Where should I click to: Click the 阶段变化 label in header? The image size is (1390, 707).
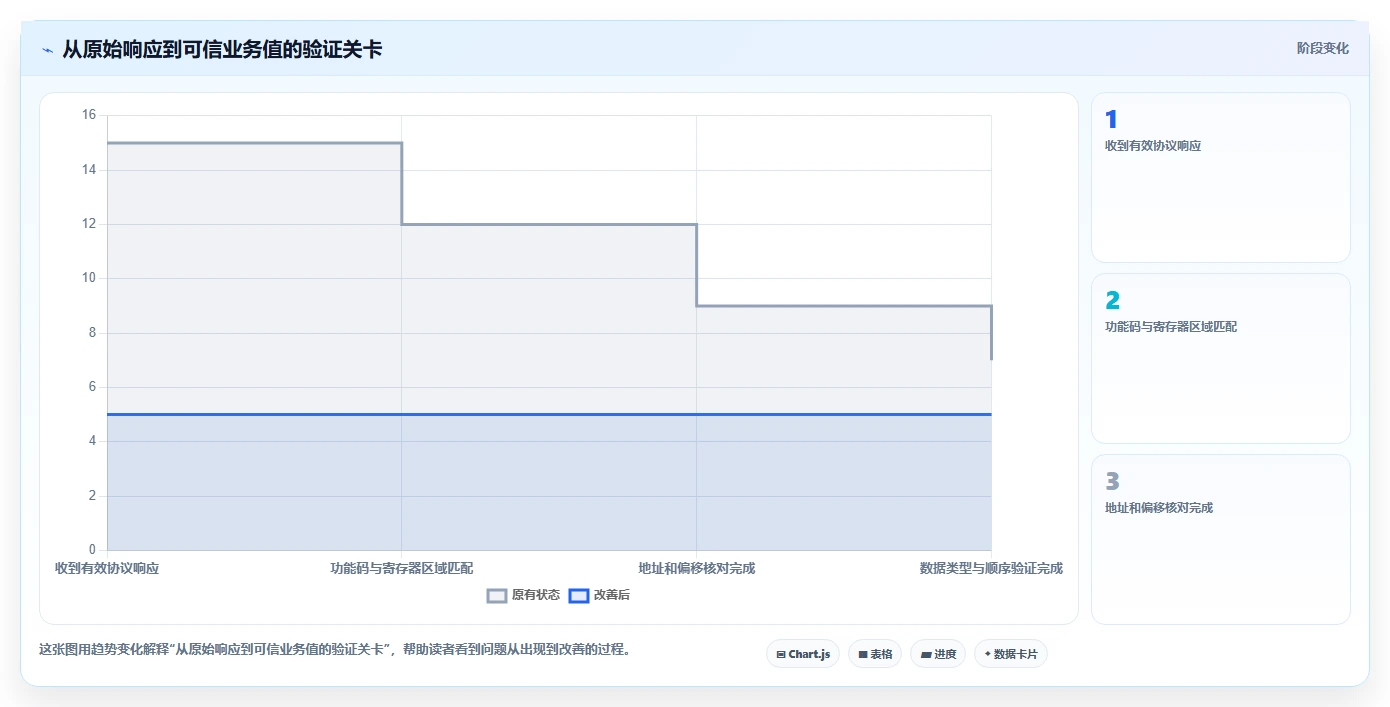point(1322,48)
